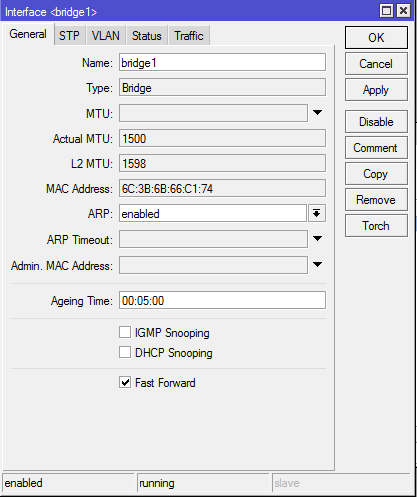Click the enabled status bar entry
The height and width of the screenshot is (497, 417).
(x=68, y=483)
